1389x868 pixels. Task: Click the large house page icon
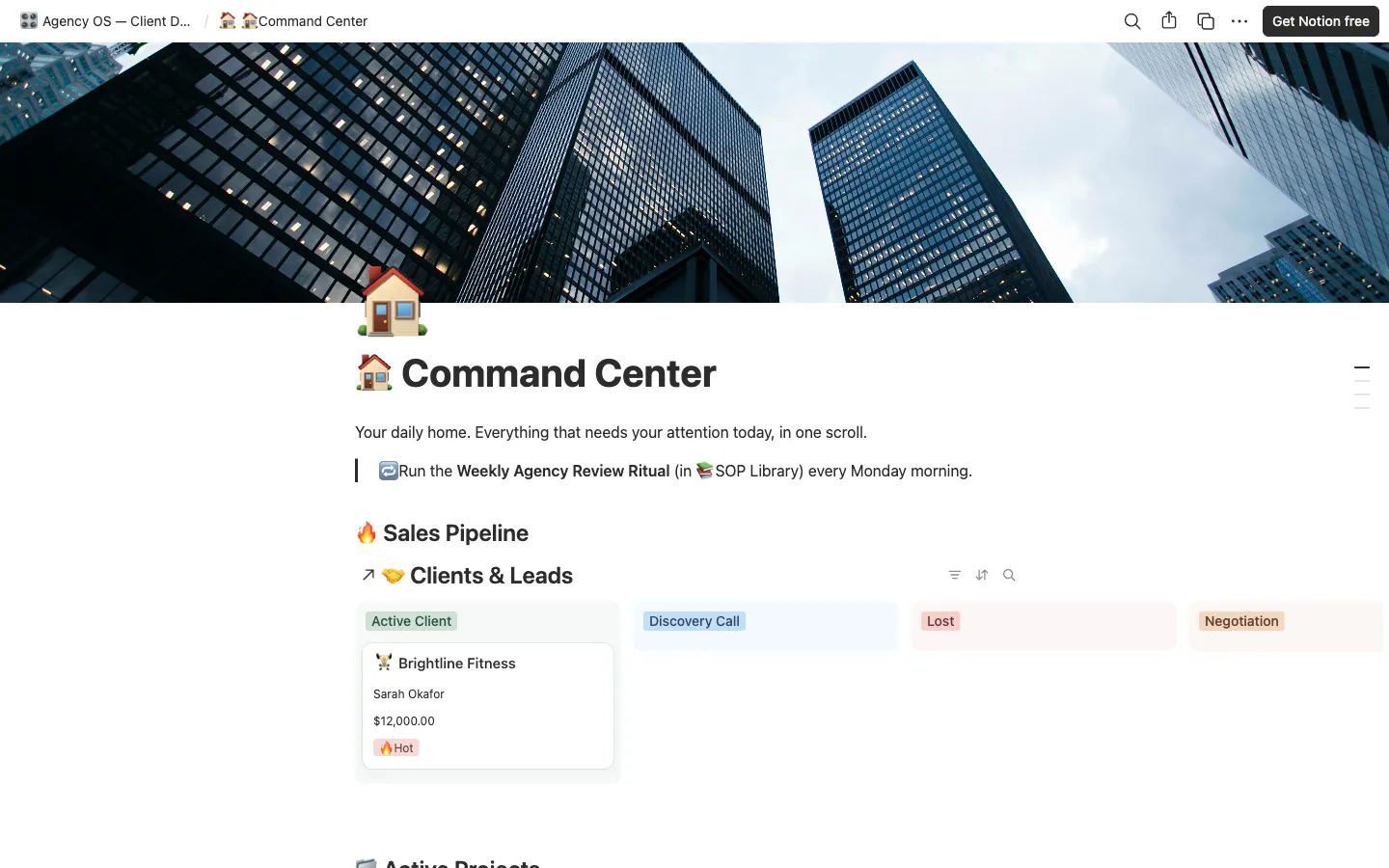point(392,302)
